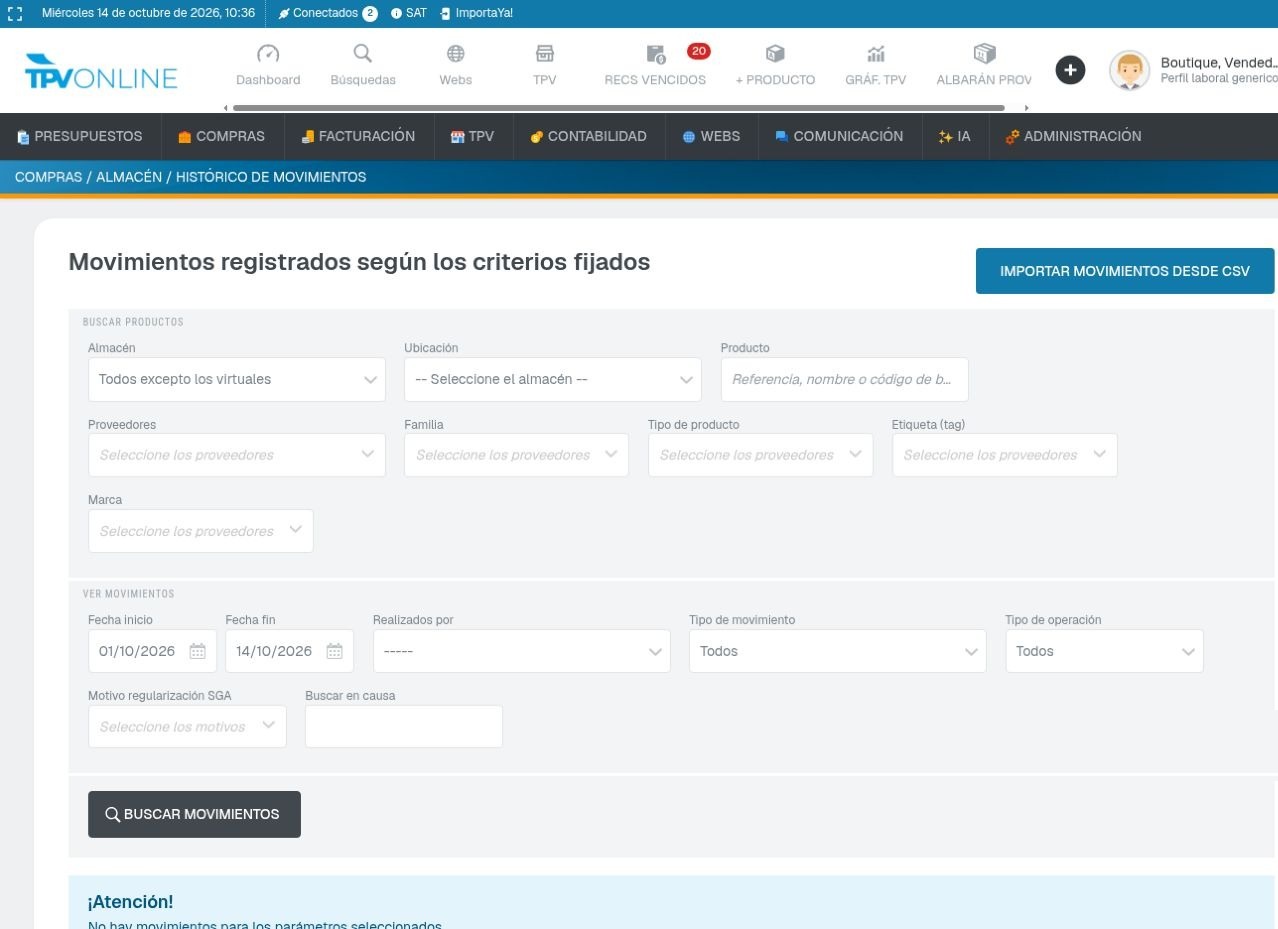Expand the Tipo de movimiento dropdown

pyautogui.click(x=838, y=651)
